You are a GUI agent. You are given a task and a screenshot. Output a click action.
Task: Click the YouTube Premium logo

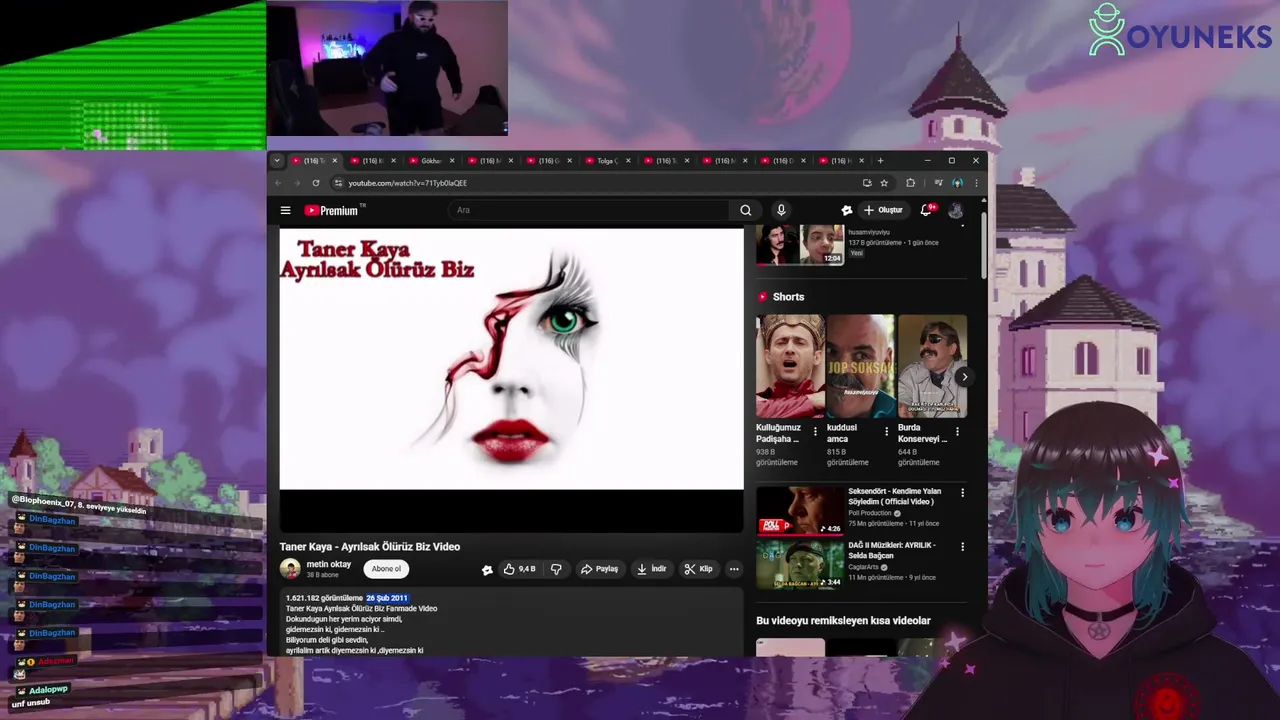coord(331,210)
